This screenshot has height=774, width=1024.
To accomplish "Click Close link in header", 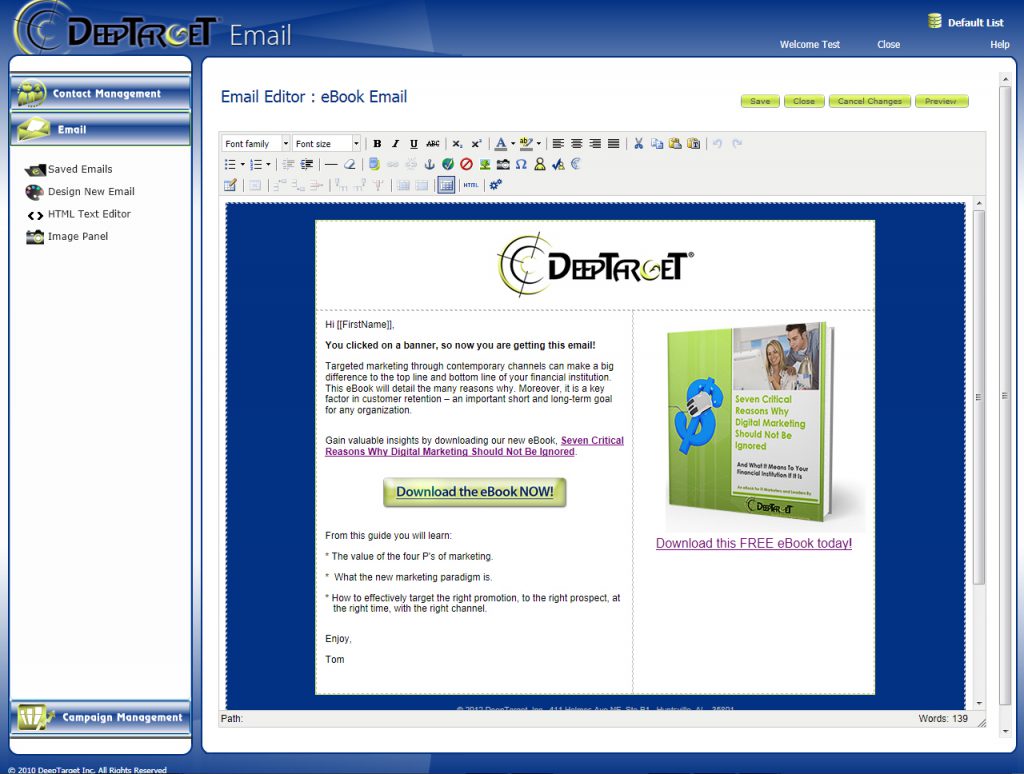I will (888, 44).
